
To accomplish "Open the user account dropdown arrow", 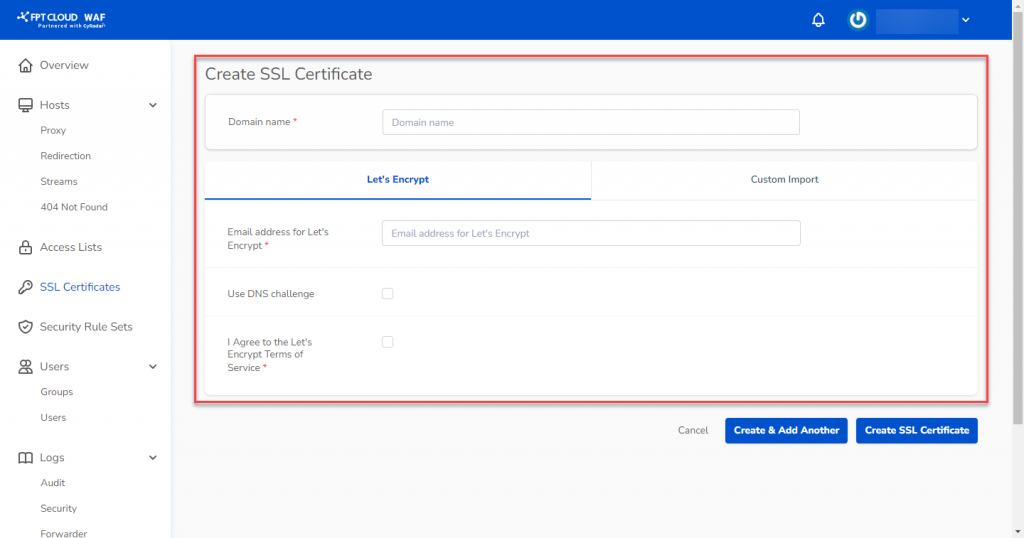I will click(965, 20).
